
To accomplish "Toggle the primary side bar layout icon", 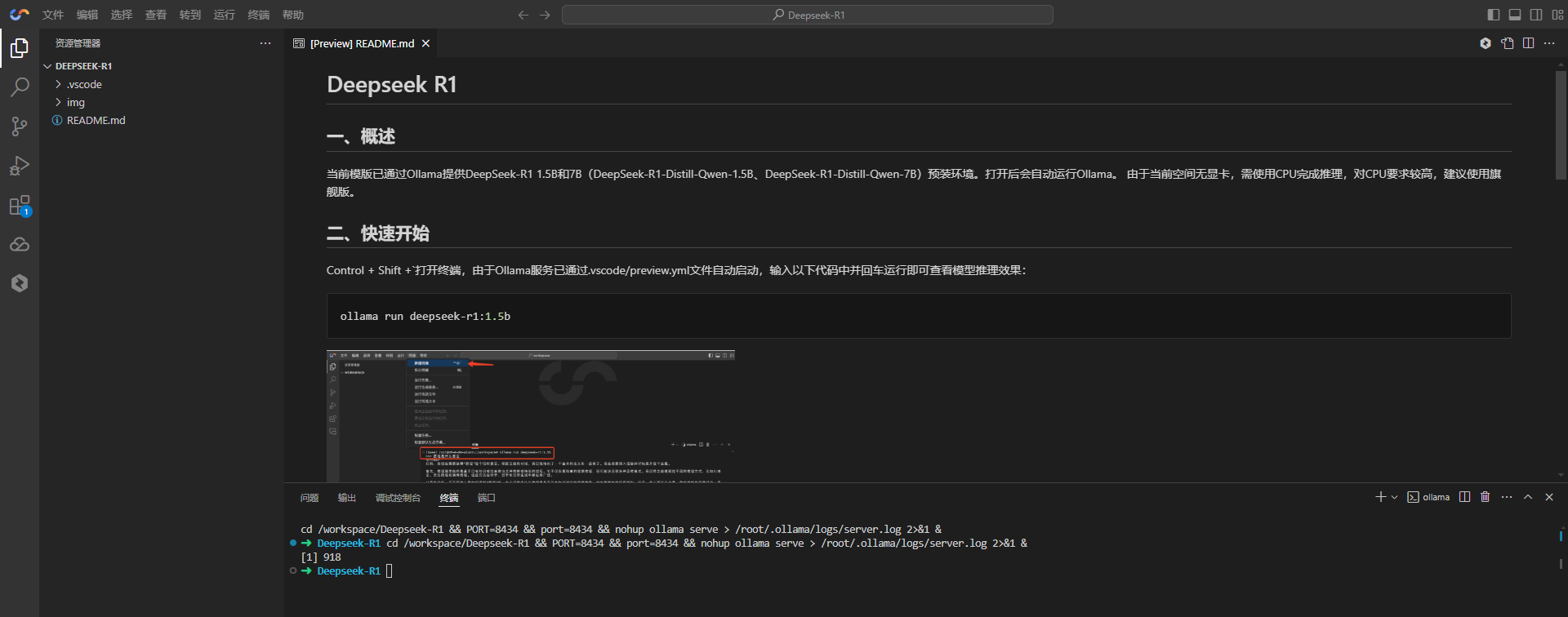I will click(1494, 15).
